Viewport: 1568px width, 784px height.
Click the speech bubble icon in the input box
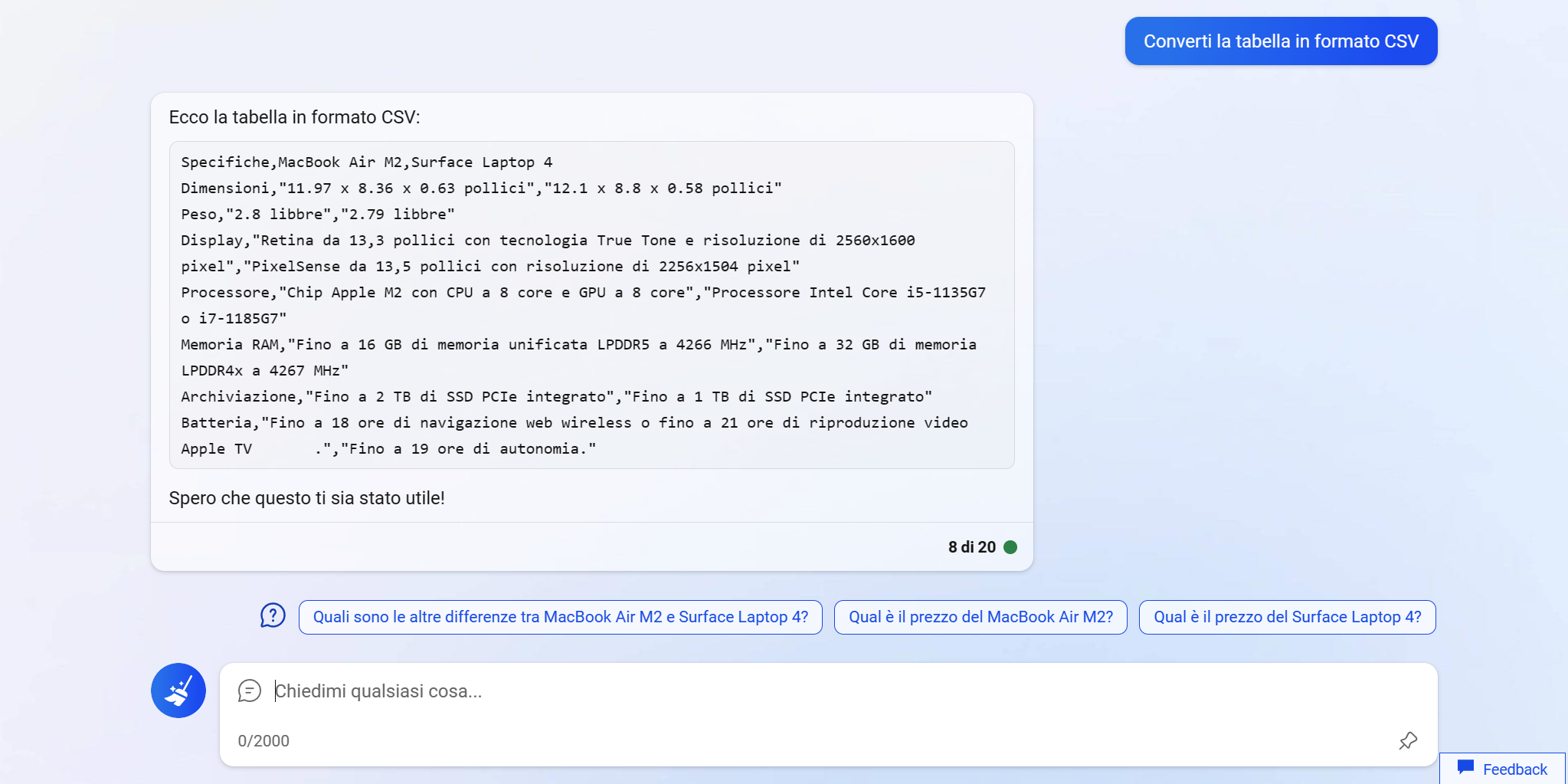point(250,691)
